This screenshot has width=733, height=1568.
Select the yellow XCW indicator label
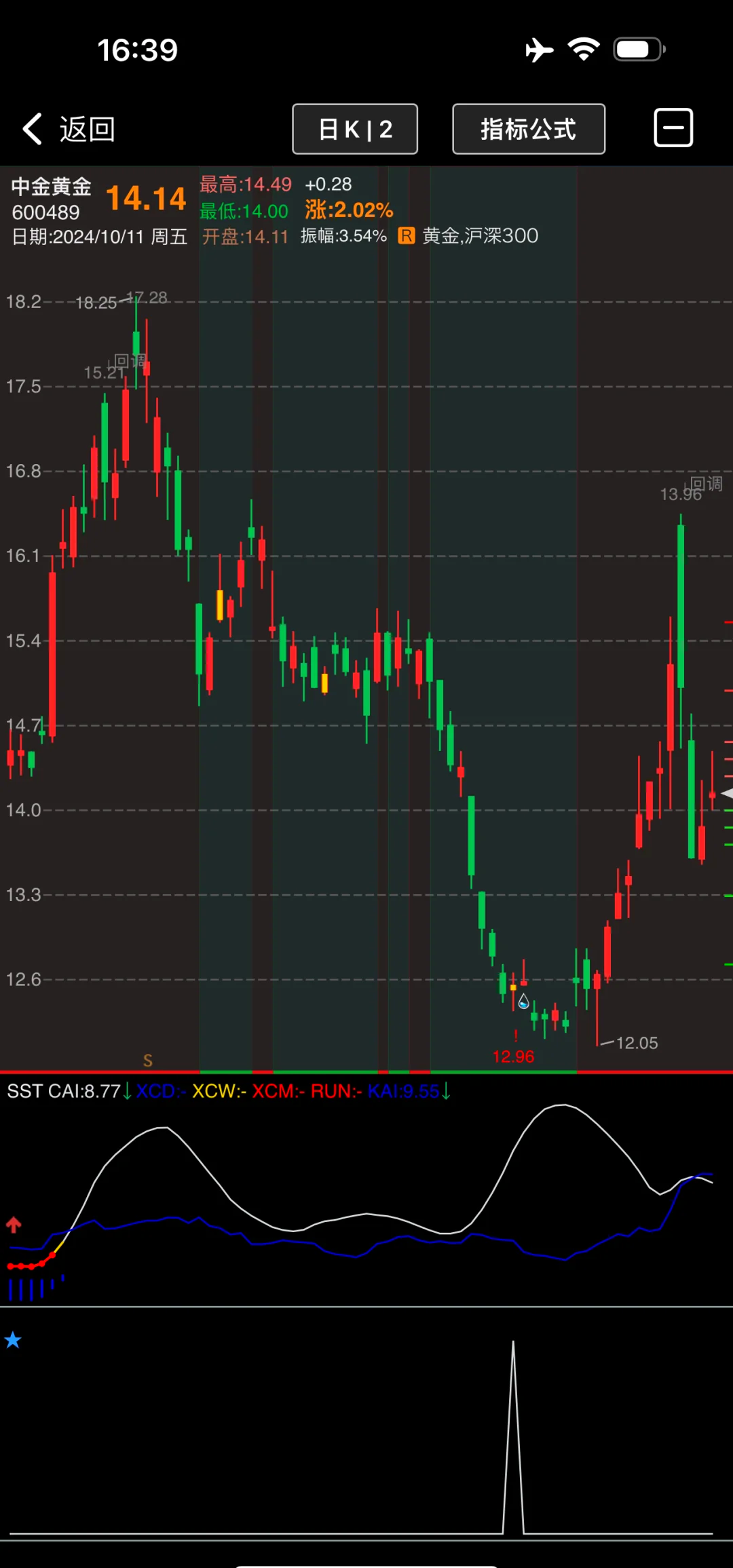[x=219, y=1091]
